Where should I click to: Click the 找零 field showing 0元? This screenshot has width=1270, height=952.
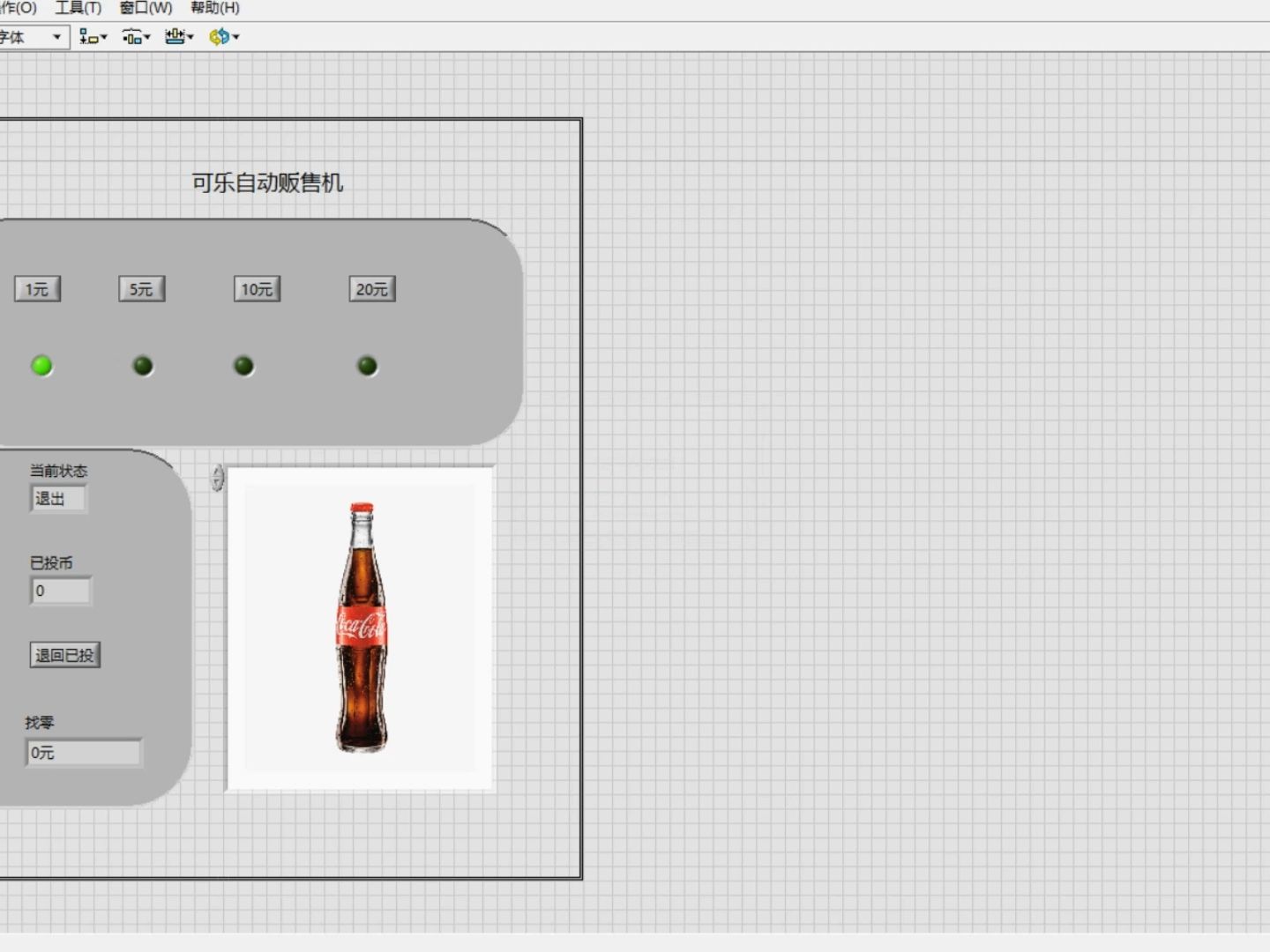coord(84,753)
